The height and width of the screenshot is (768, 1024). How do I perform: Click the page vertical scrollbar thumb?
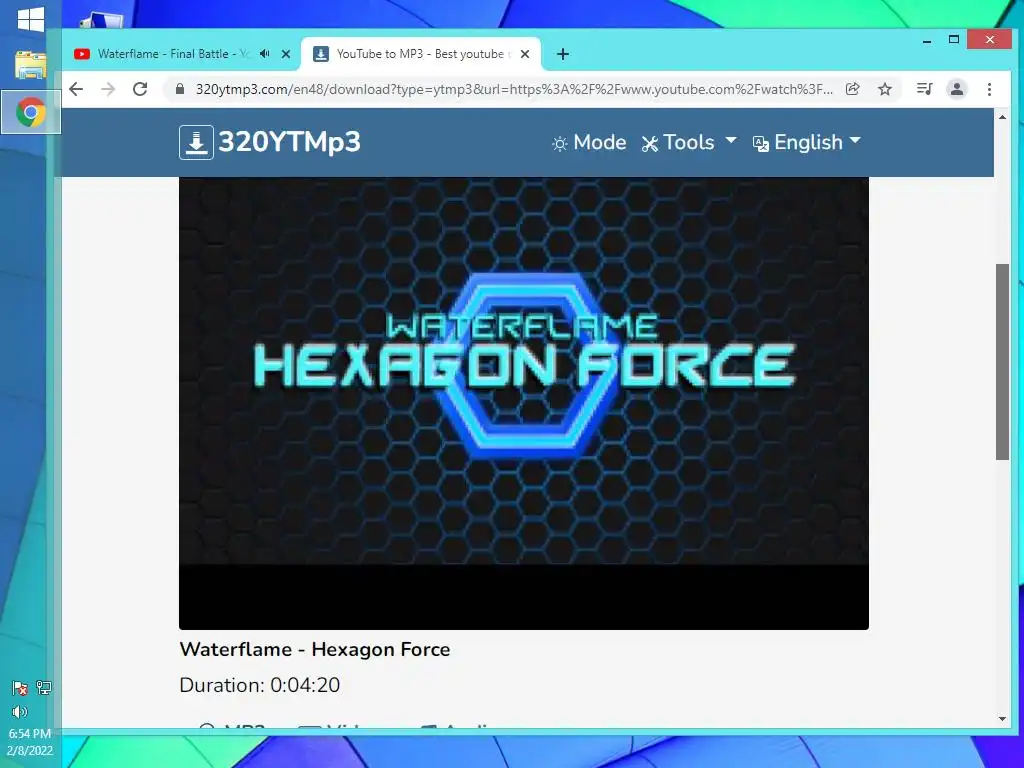click(1002, 362)
